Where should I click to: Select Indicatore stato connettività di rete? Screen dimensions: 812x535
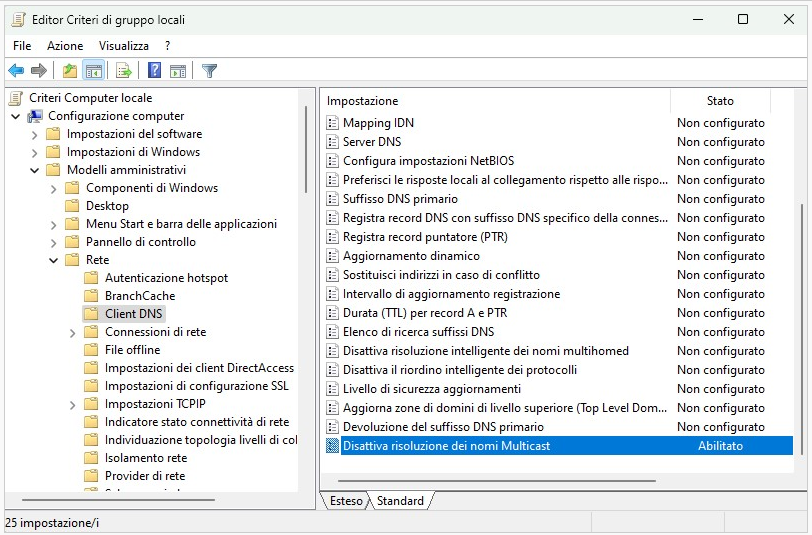[x=197, y=422]
